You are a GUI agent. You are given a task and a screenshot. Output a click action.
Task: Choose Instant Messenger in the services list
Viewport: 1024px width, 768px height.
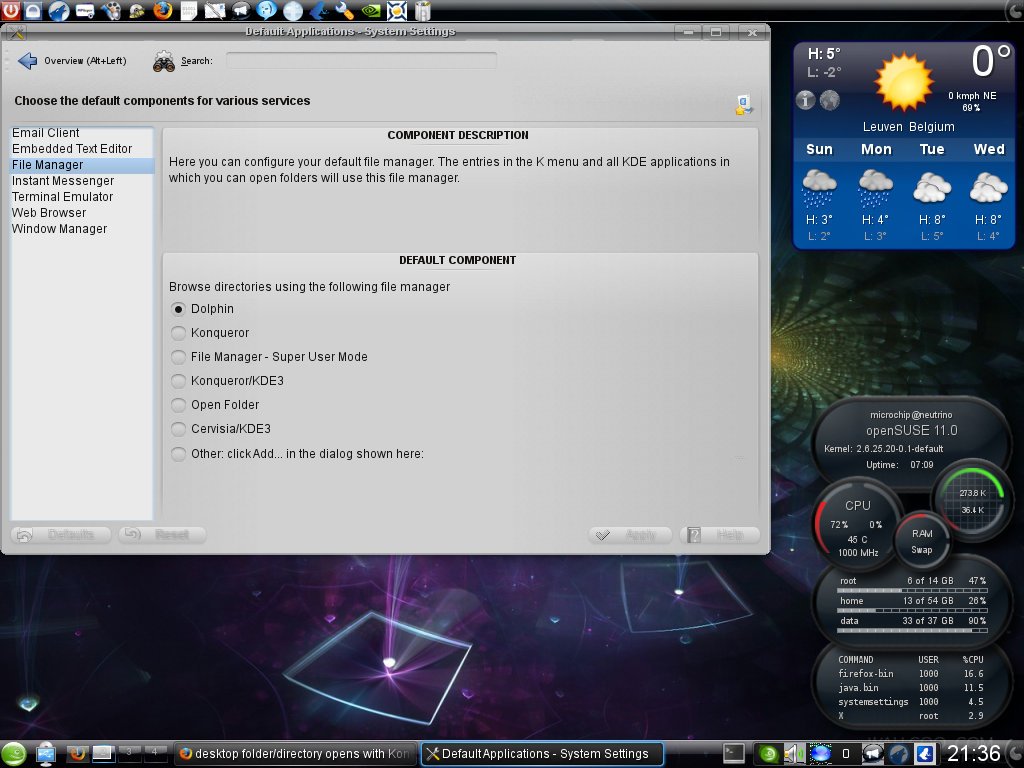click(x=82, y=181)
